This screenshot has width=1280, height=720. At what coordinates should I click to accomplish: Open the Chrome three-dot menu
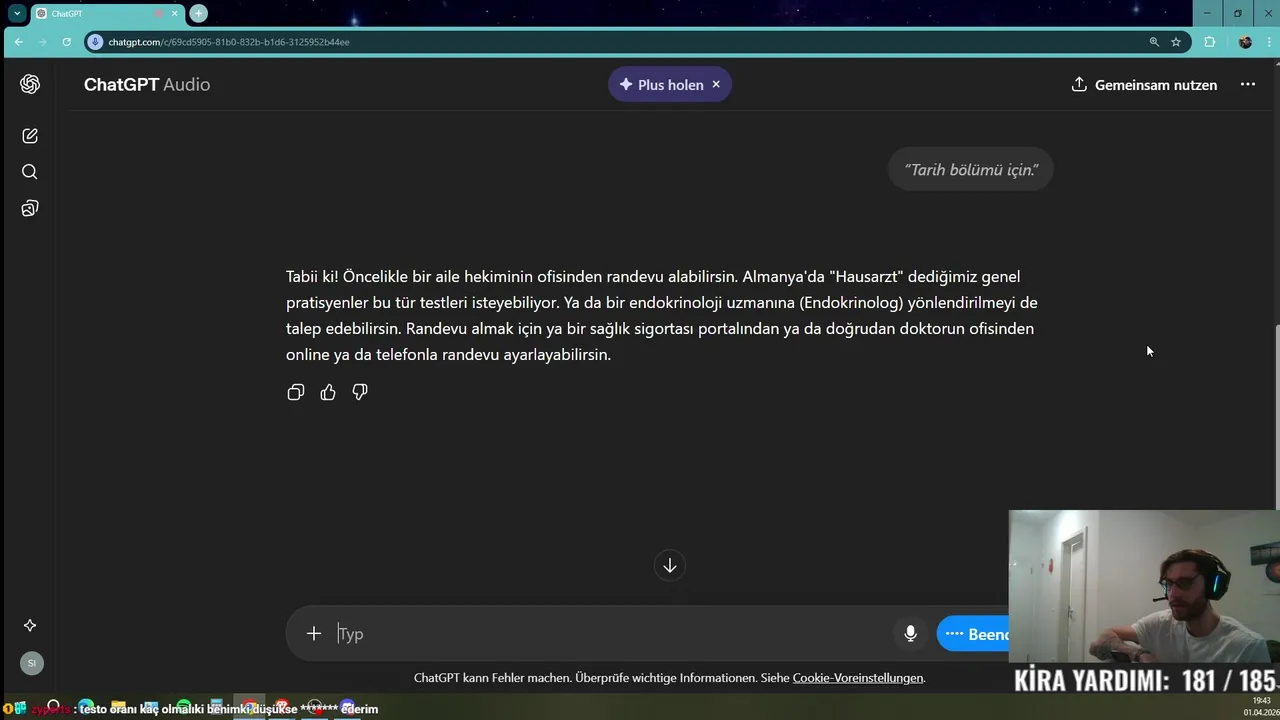click(1269, 42)
